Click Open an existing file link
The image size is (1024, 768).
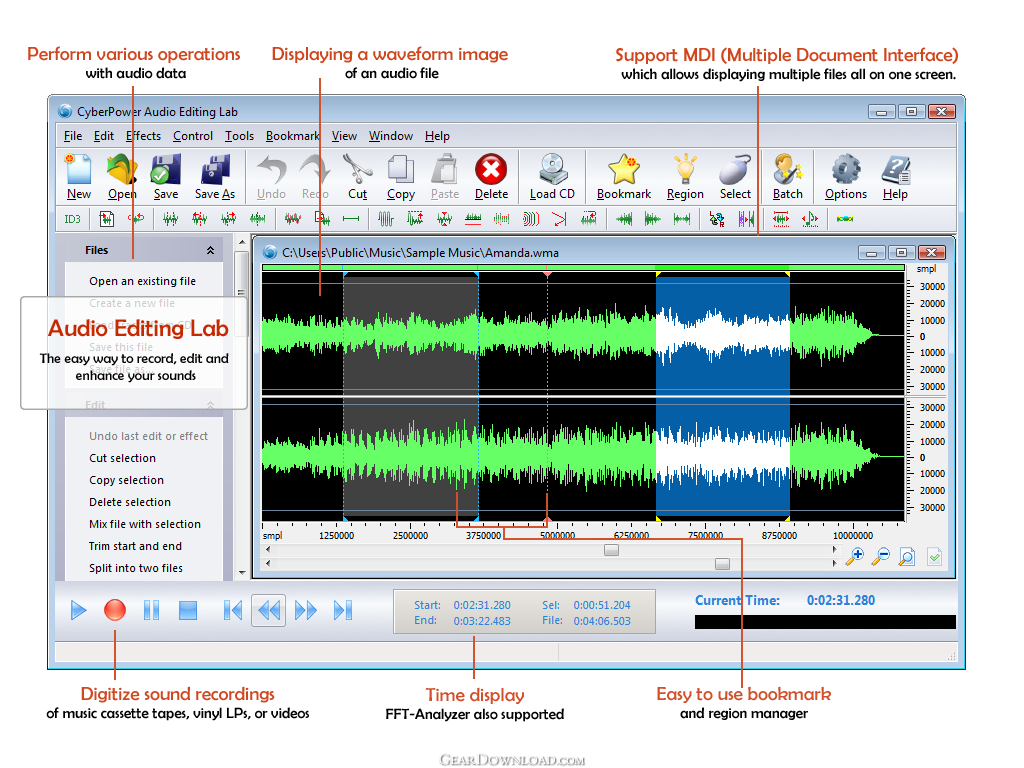[x=142, y=281]
